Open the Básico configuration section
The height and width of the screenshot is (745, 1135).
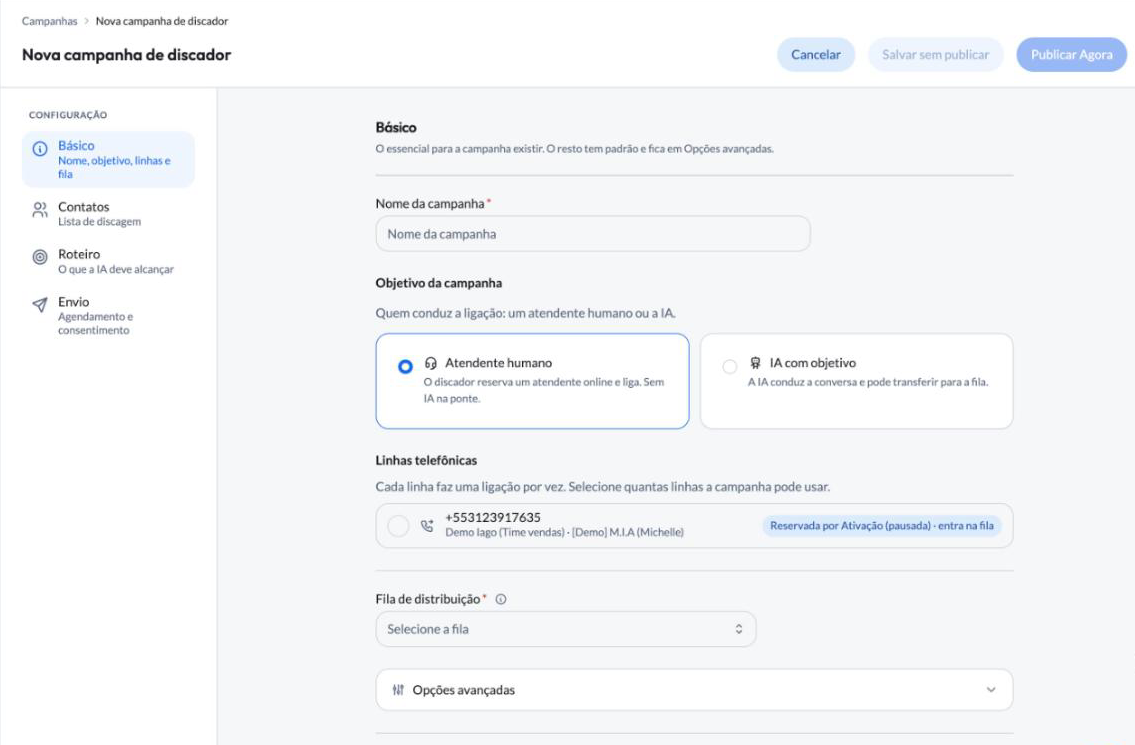pos(109,159)
